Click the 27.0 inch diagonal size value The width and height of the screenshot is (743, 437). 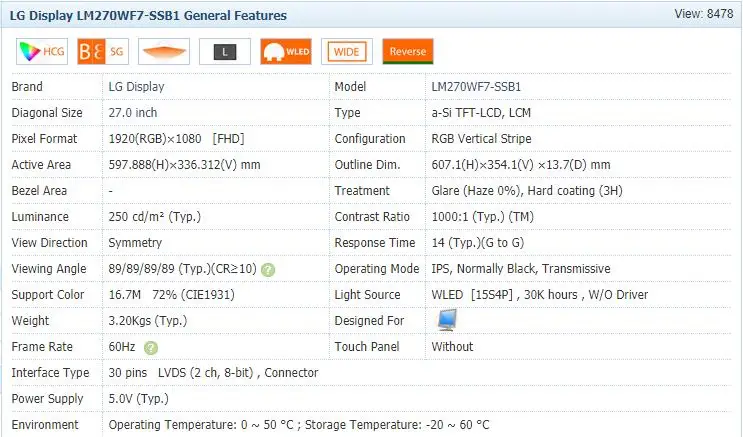133,113
